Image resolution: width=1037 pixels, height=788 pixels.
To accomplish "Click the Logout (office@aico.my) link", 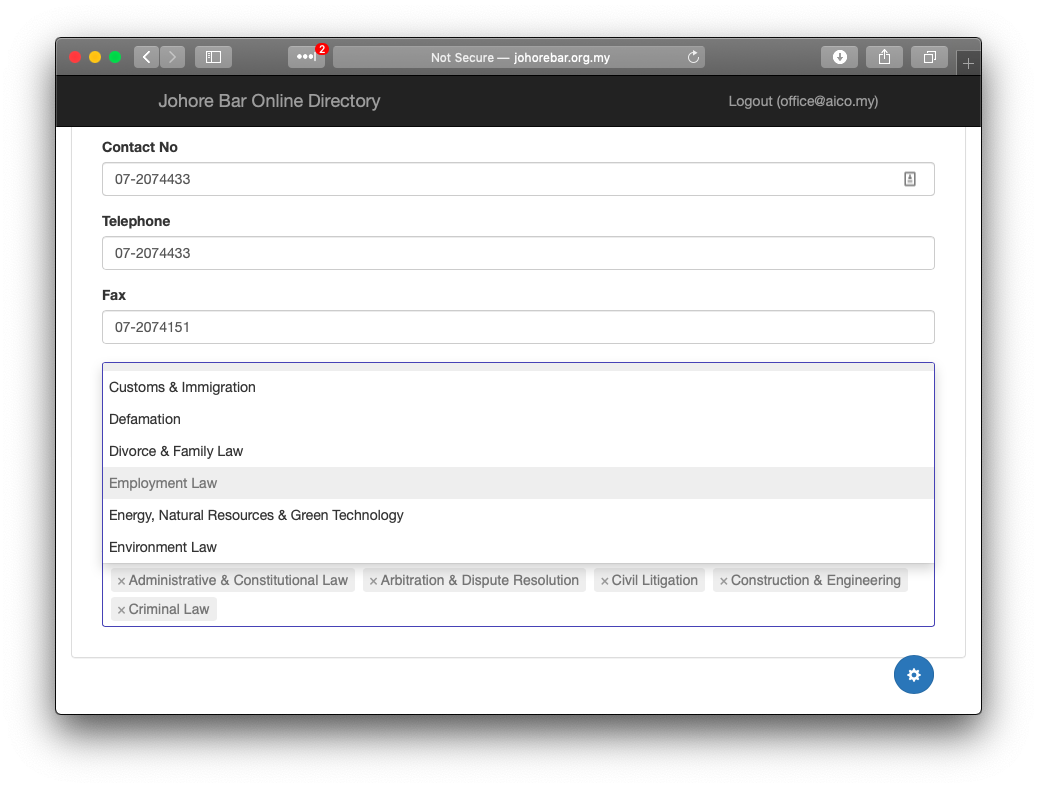I will [x=803, y=101].
